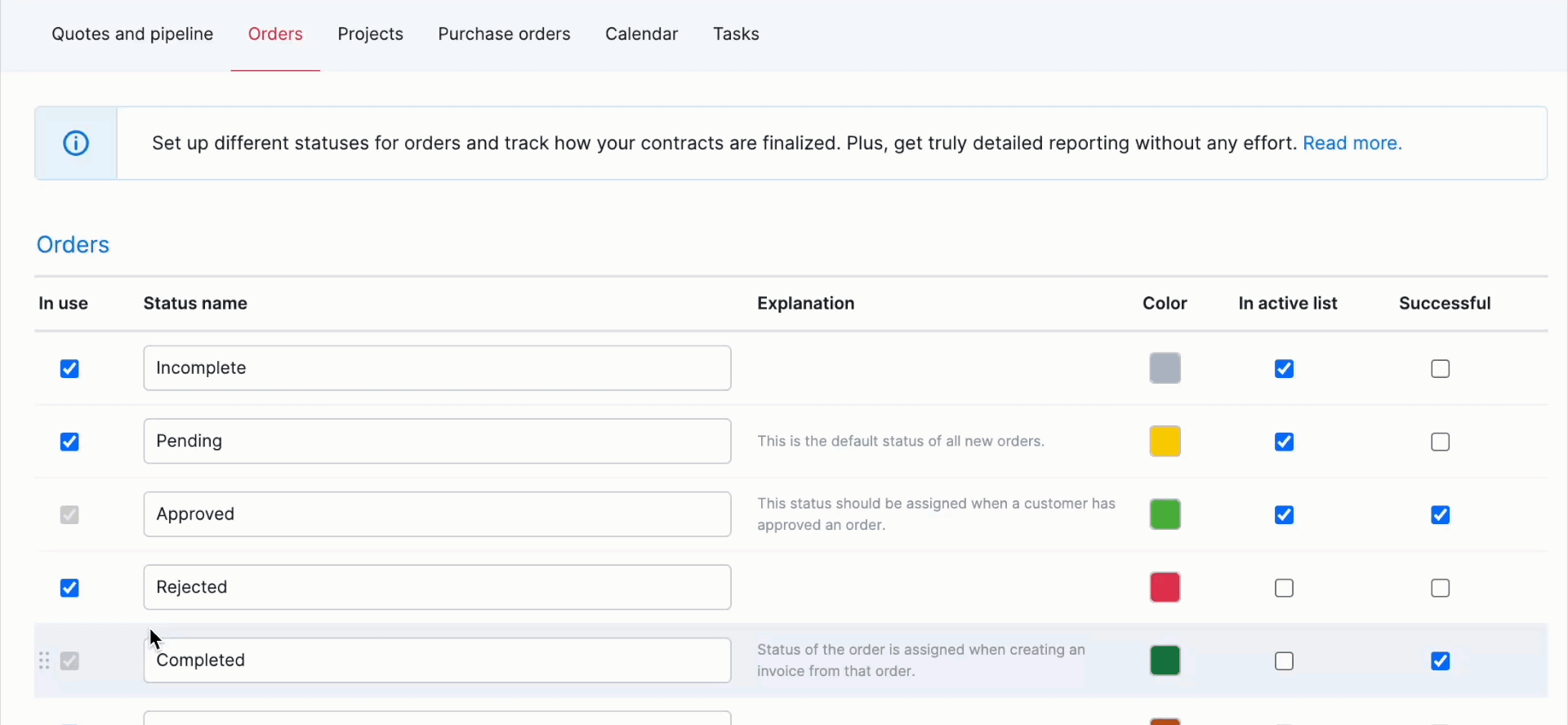Switch to the Tasks tab

click(x=736, y=34)
